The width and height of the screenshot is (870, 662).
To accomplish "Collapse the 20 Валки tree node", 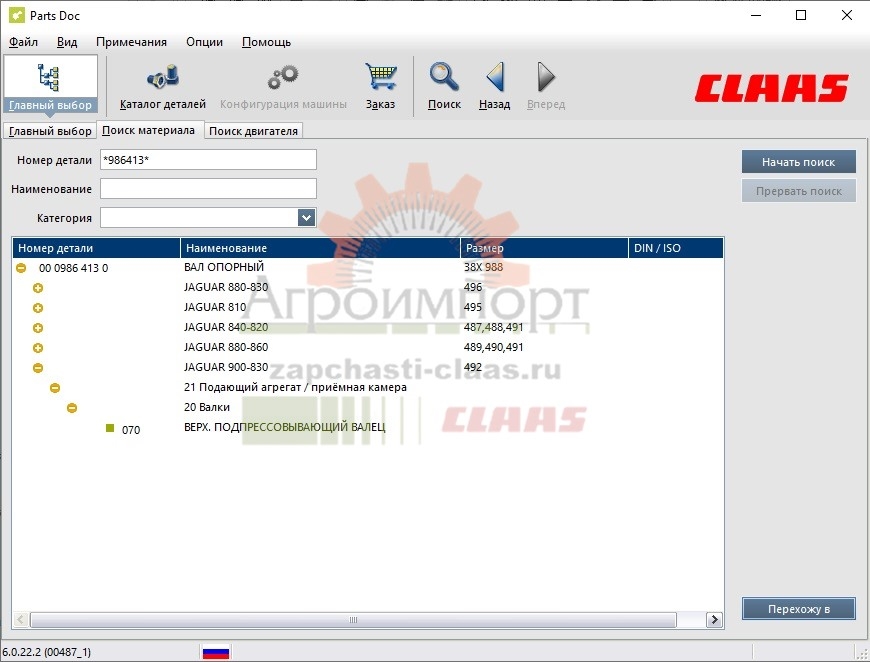I will pos(71,408).
